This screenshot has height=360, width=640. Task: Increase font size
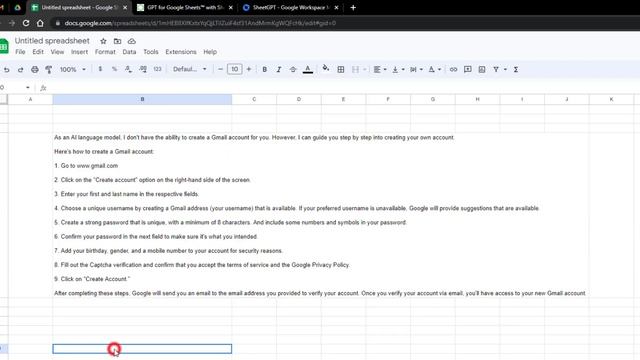click(x=249, y=69)
